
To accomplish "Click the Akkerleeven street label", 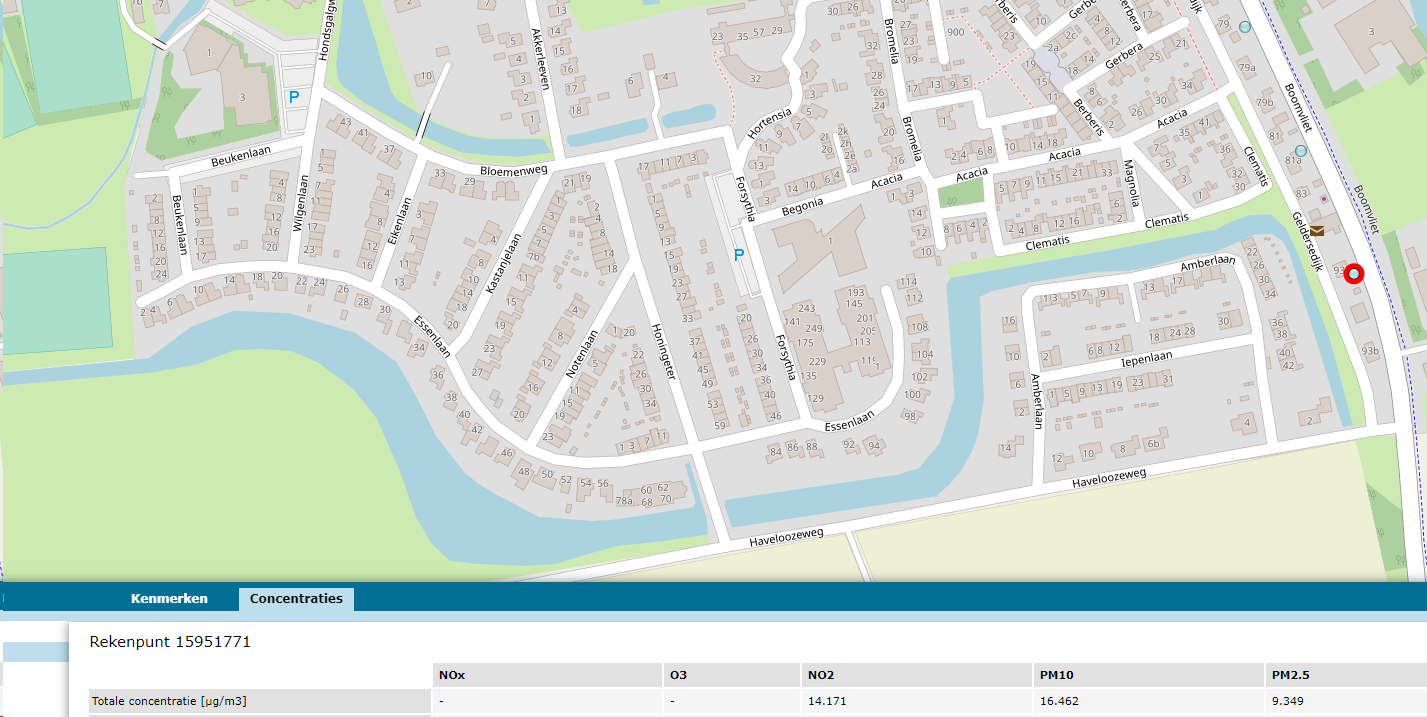I will tap(541, 59).
